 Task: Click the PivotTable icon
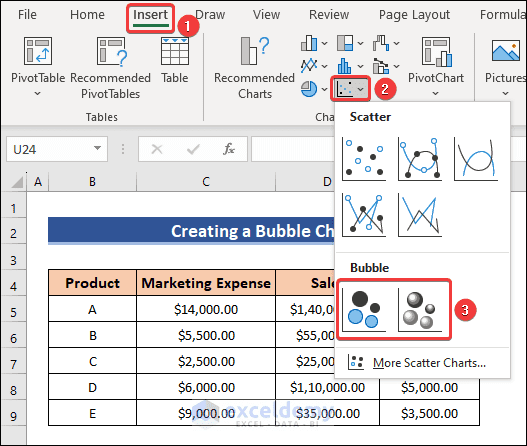[x=38, y=51]
